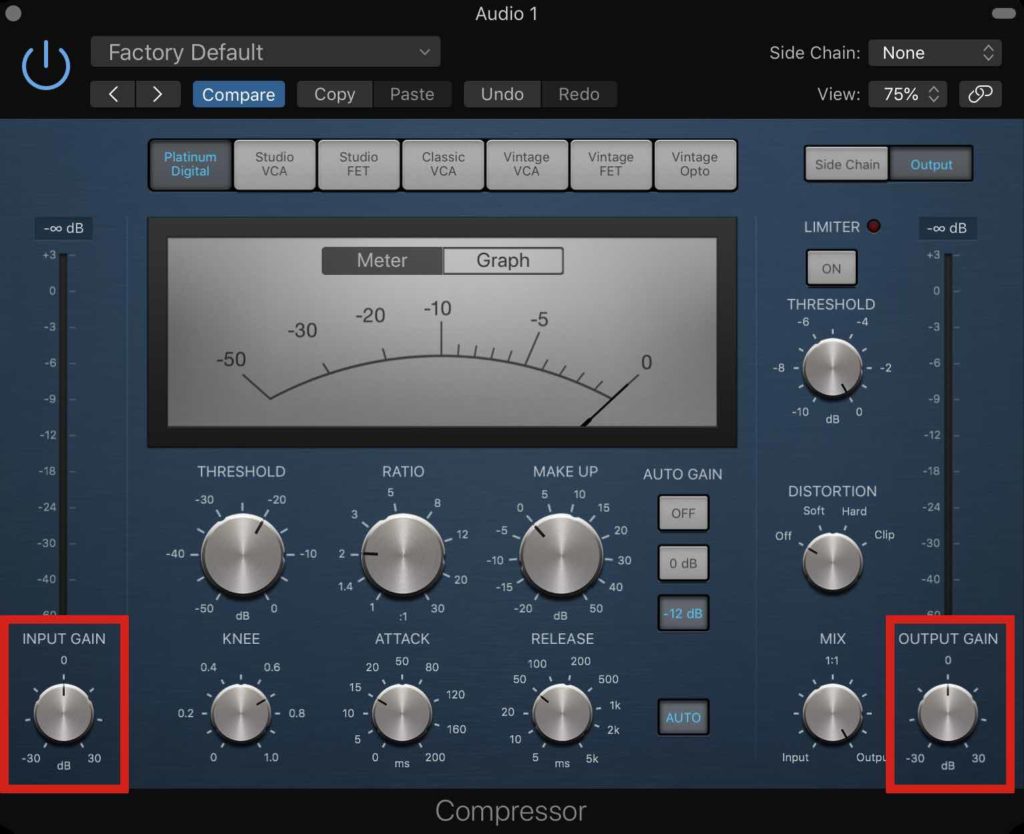
Task: Click the Copy button
Action: coord(334,94)
